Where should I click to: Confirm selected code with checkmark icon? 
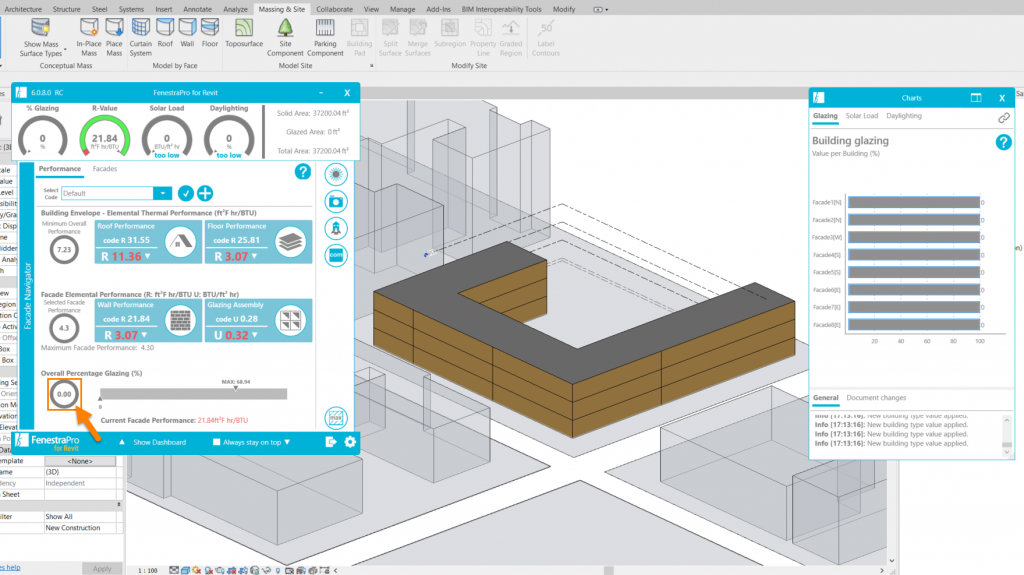[185, 193]
